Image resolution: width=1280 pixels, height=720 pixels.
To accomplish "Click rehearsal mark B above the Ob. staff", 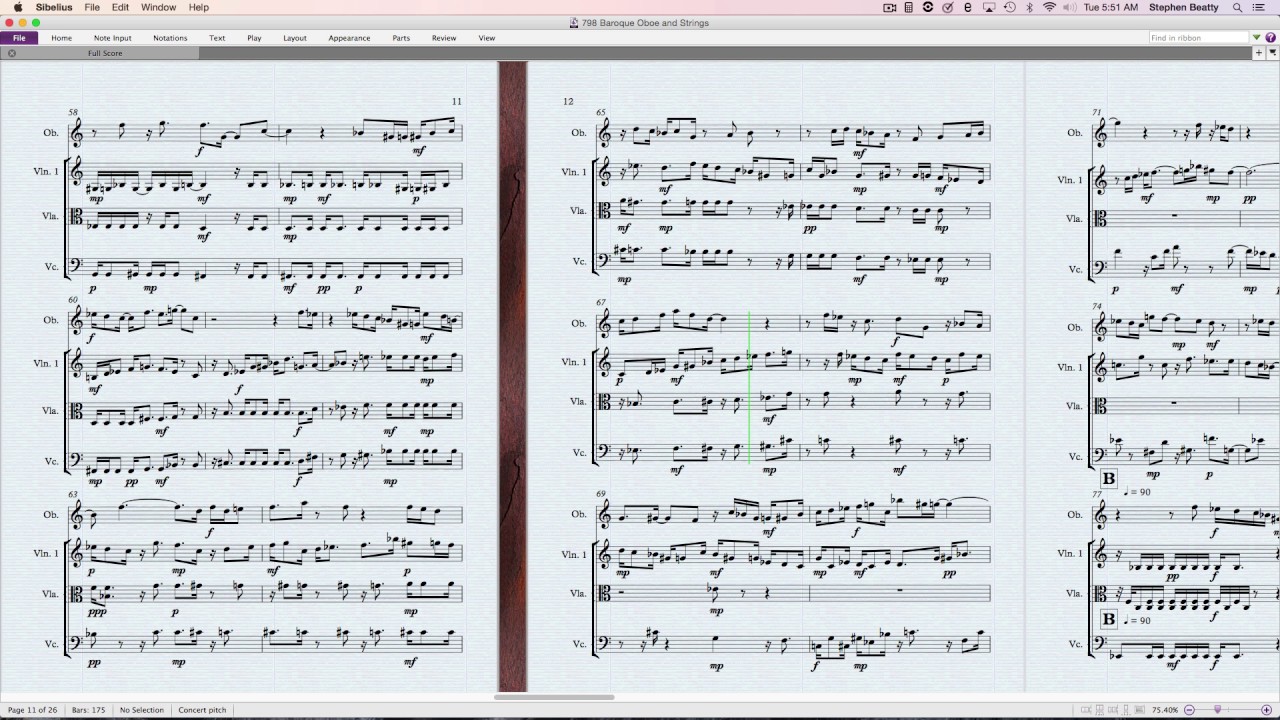I will 1108,480.
